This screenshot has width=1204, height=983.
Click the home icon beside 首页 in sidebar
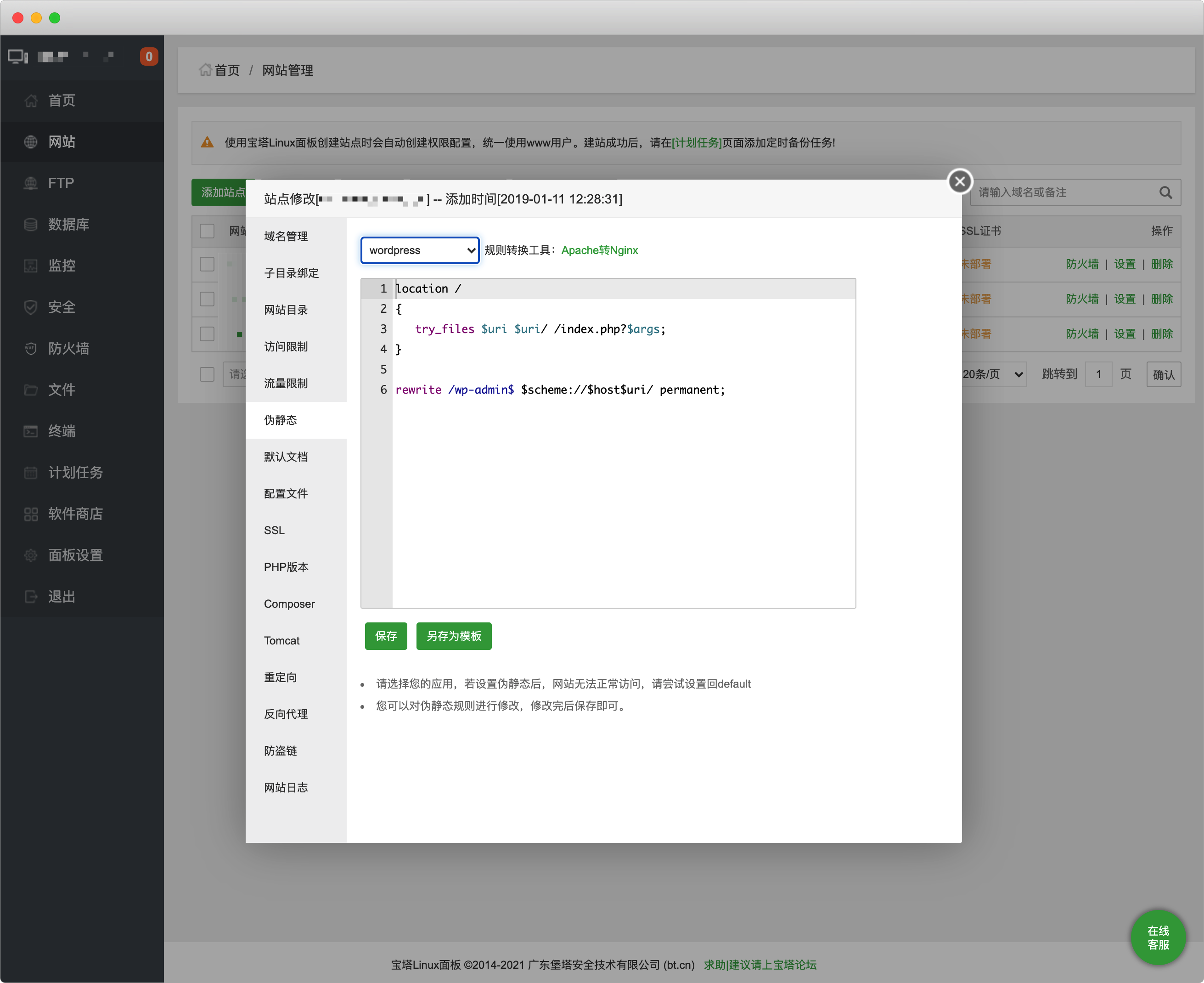tap(31, 101)
